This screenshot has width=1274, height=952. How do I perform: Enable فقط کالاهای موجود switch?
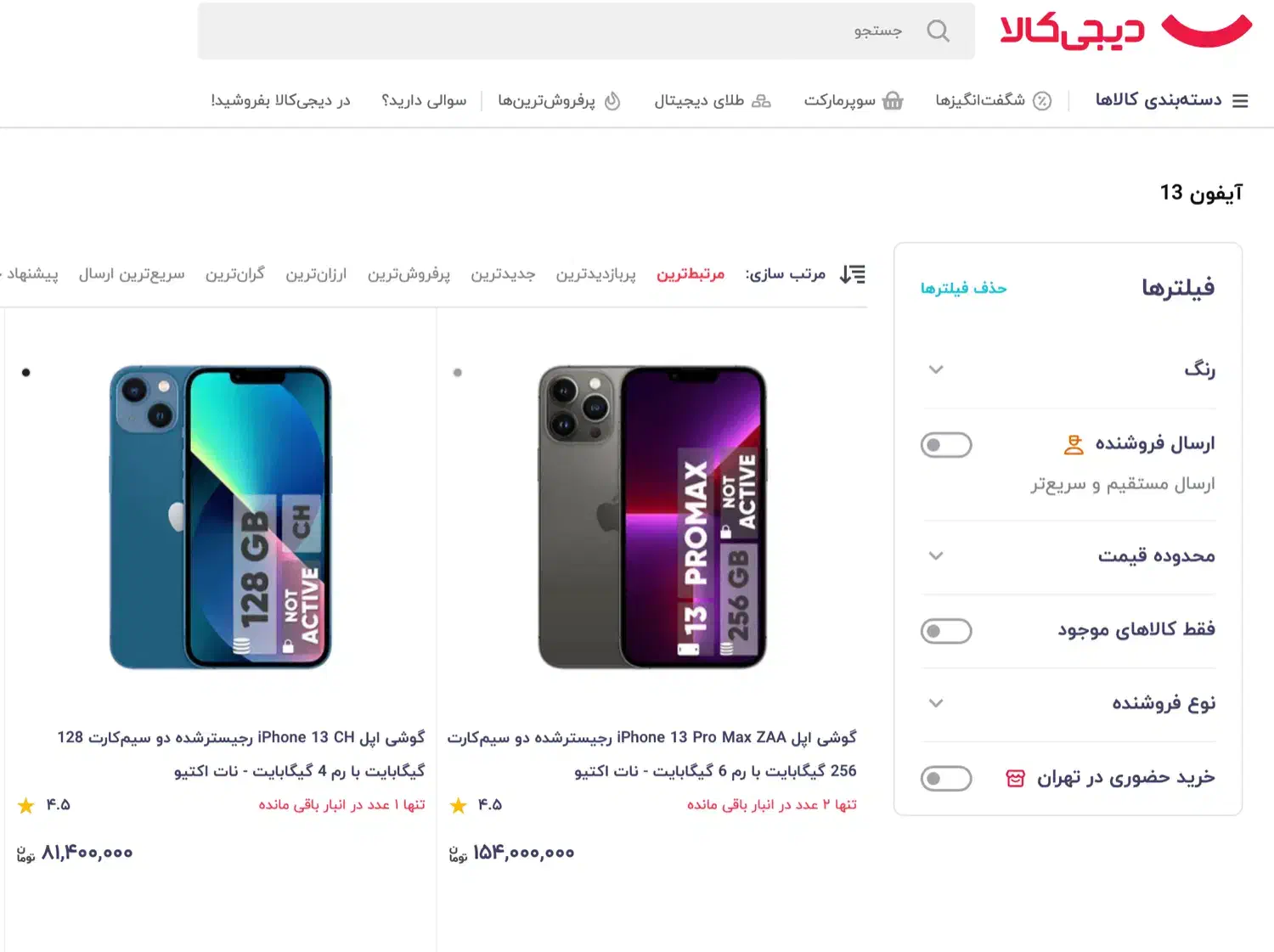946,631
